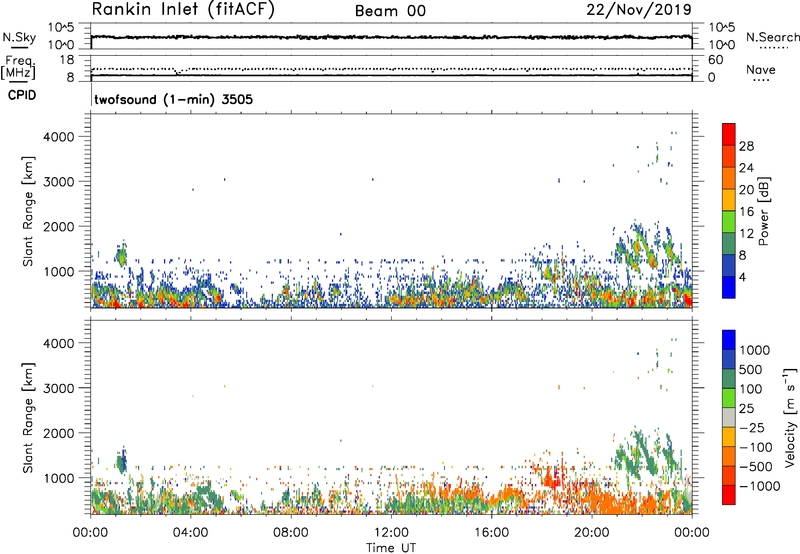
Task: Click the 'N.Sky' label
Action: click(x=19, y=37)
